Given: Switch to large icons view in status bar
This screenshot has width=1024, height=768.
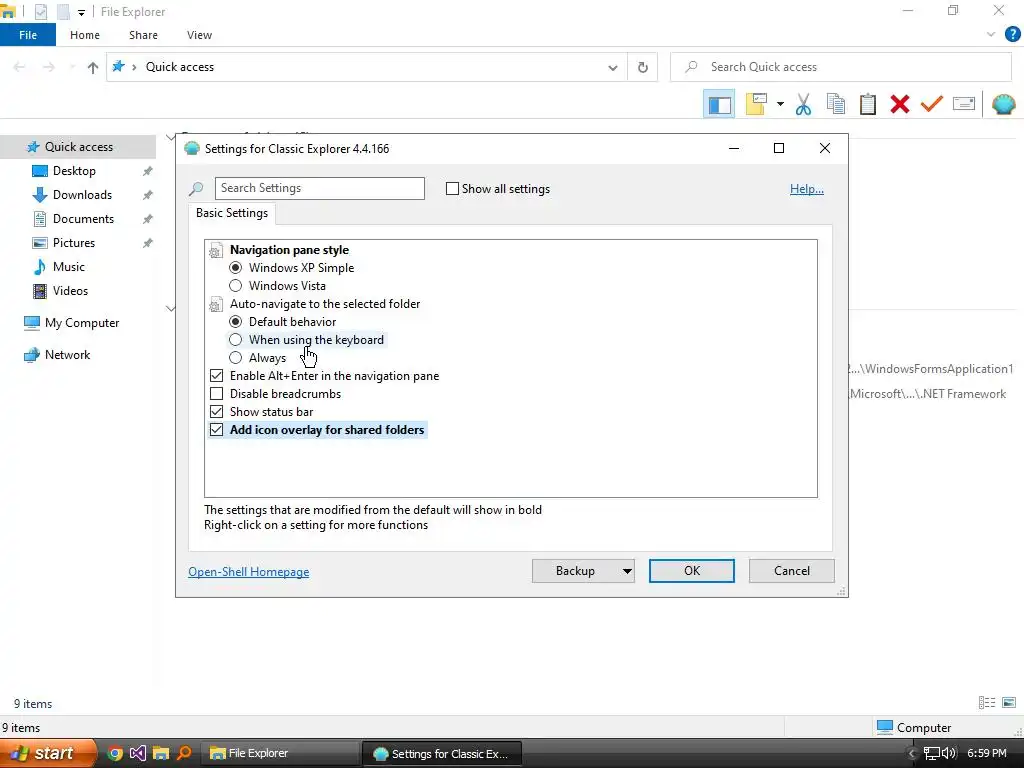Looking at the screenshot, I should click(1009, 703).
